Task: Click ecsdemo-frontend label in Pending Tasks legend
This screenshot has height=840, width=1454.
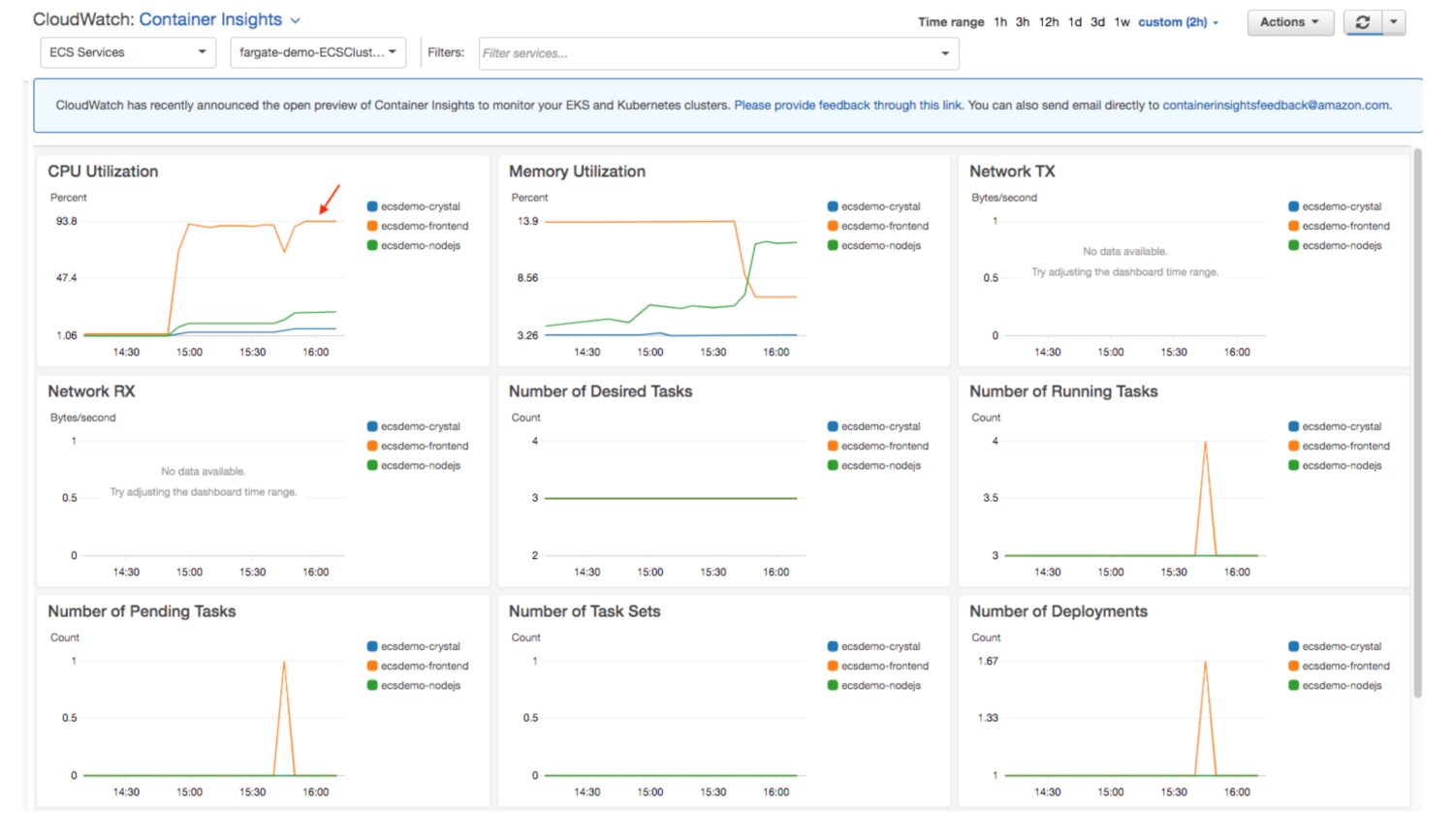Action: 425,666
